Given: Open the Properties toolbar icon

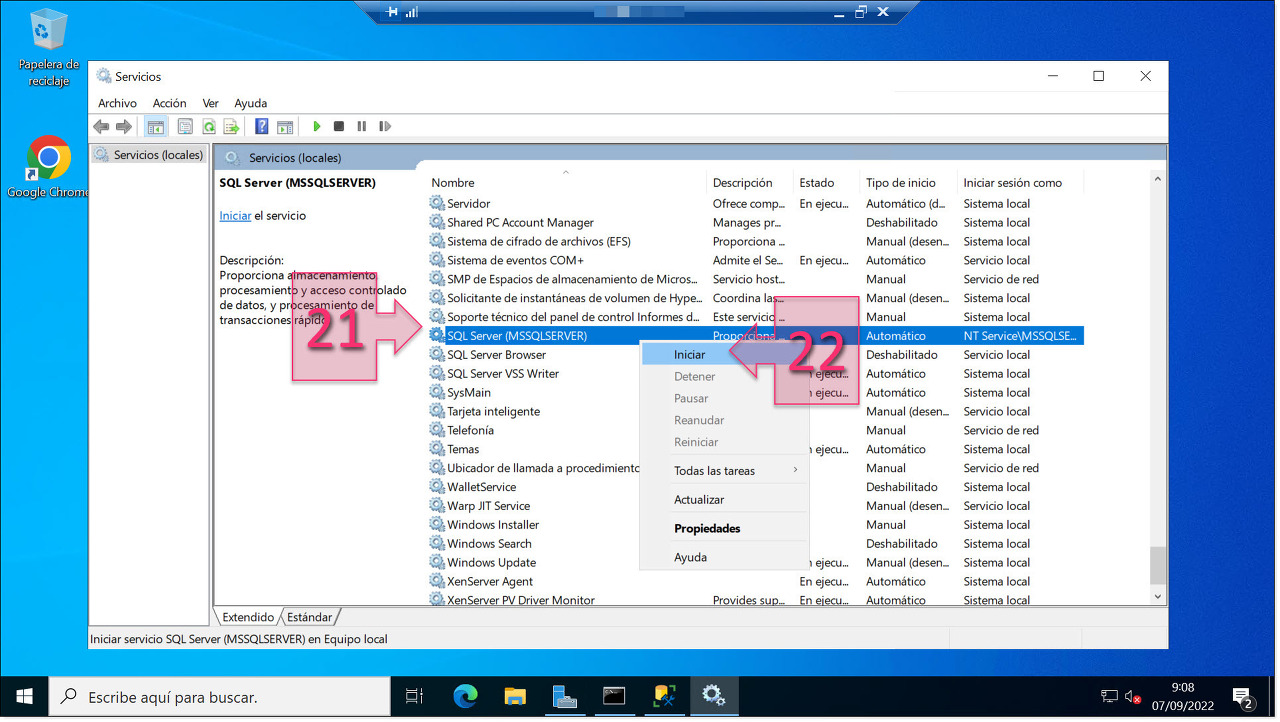Looking at the screenshot, I should pos(185,127).
